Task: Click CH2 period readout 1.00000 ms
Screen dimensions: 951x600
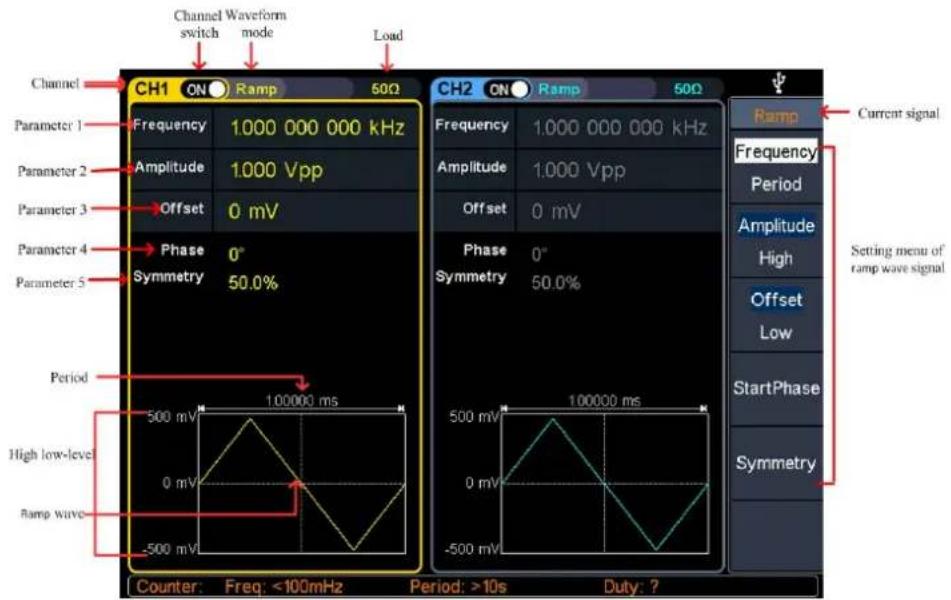Action: click(604, 400)
